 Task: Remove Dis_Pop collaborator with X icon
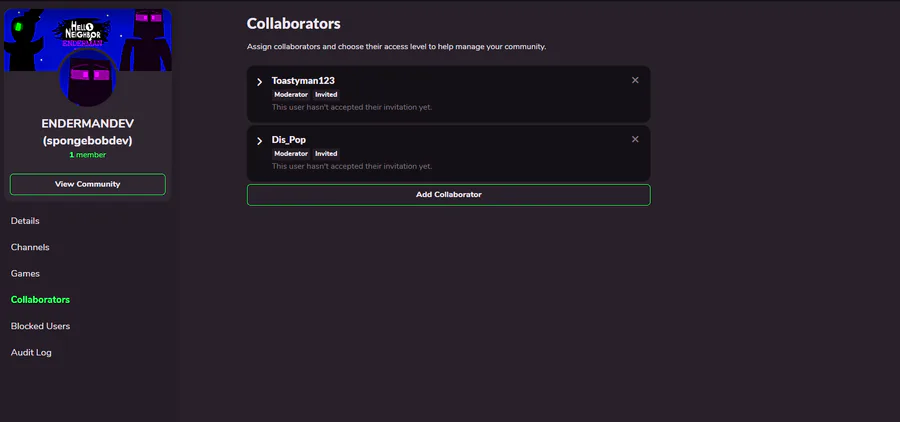(635, 139)
